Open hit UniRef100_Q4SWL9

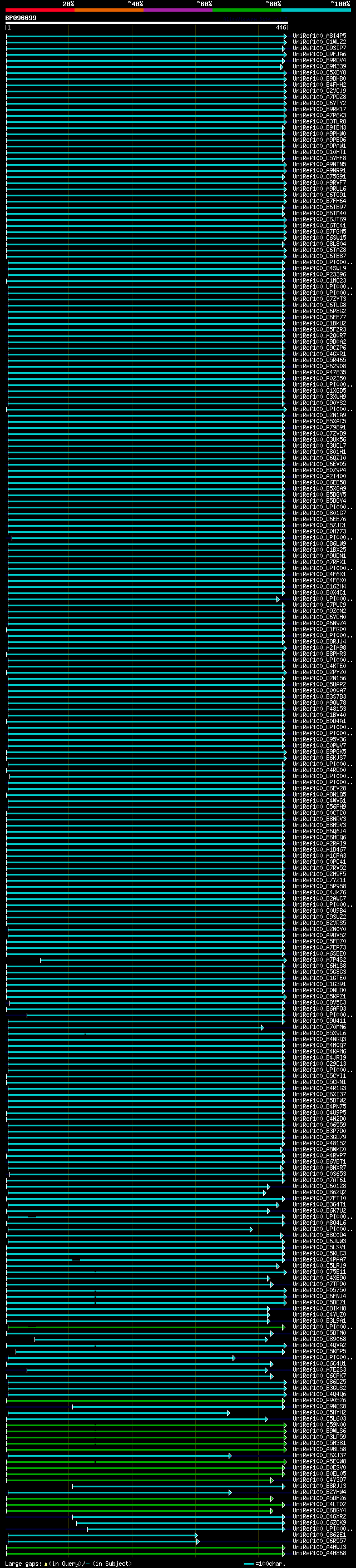pos(319,269)
